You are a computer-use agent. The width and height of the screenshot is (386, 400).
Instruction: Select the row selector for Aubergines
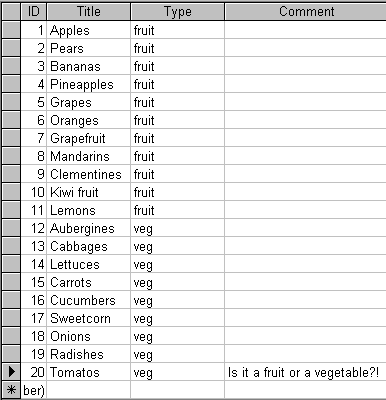click(x=11, y=228)
